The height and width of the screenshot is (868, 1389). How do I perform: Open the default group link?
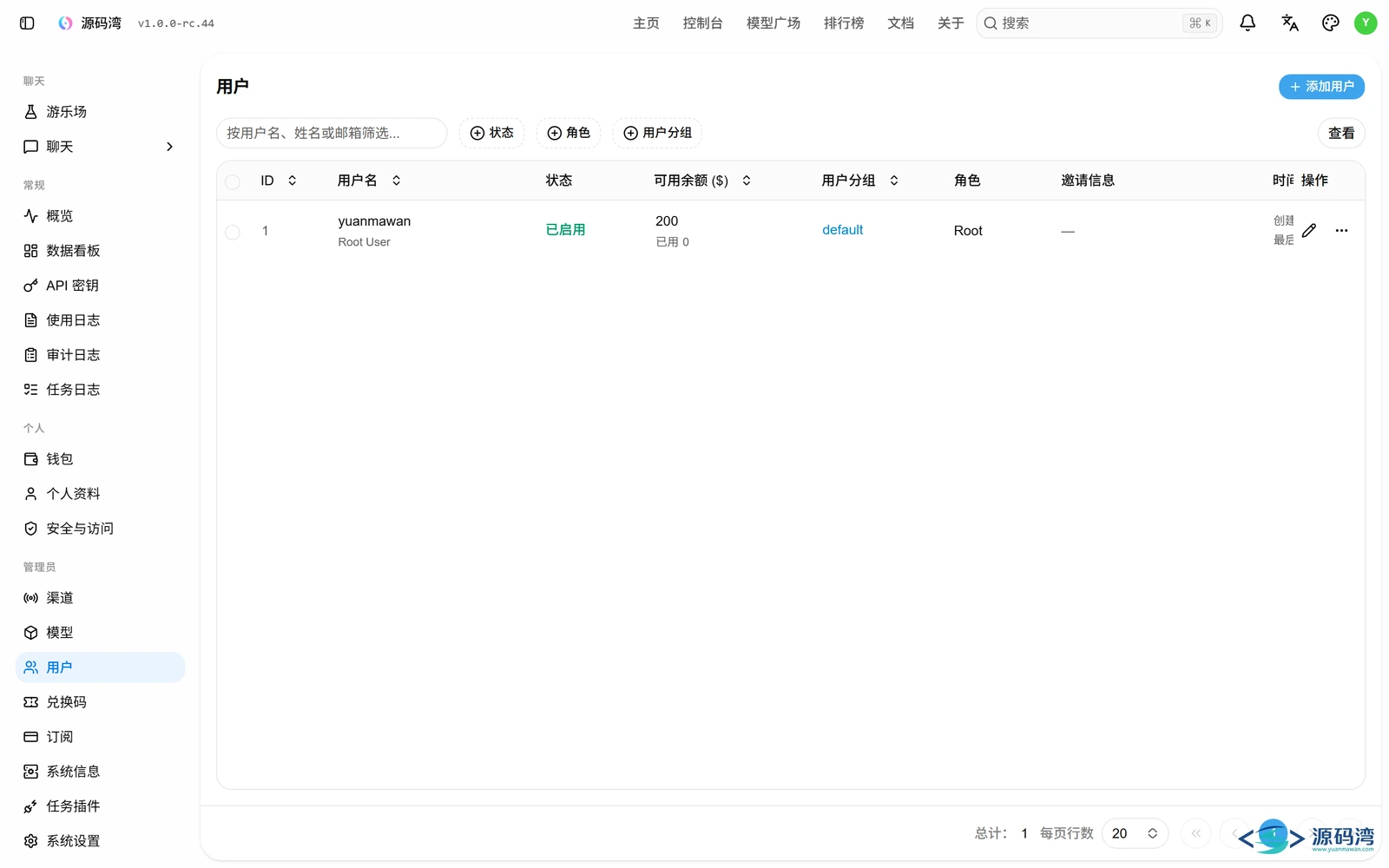pyautogui.click(x=842, y=230)
